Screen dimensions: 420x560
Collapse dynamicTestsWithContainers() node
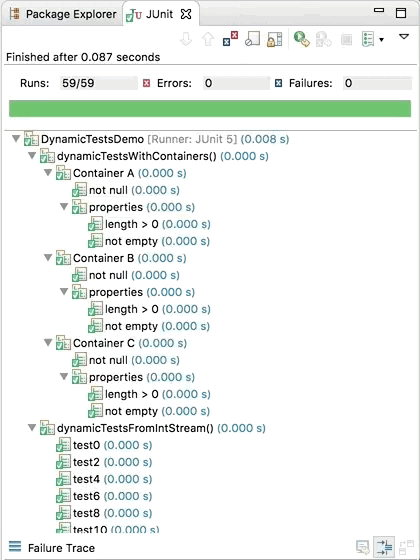tap(32, 156)
